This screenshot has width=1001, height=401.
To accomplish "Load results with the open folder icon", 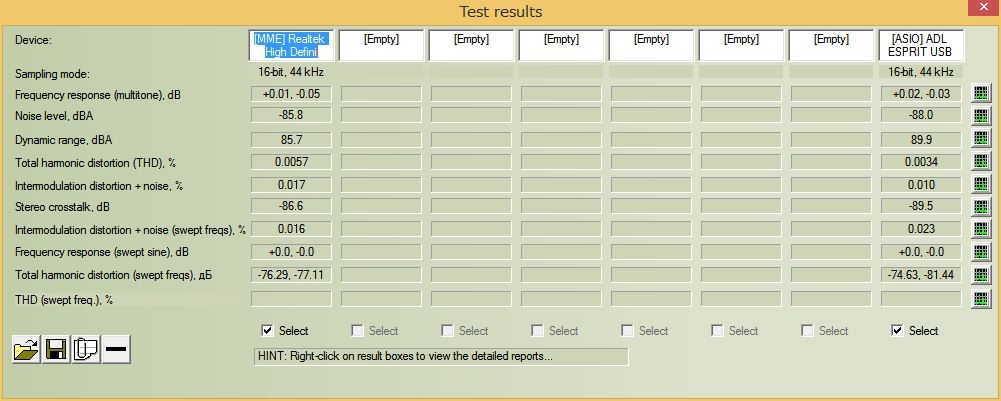I will [26, 349].
